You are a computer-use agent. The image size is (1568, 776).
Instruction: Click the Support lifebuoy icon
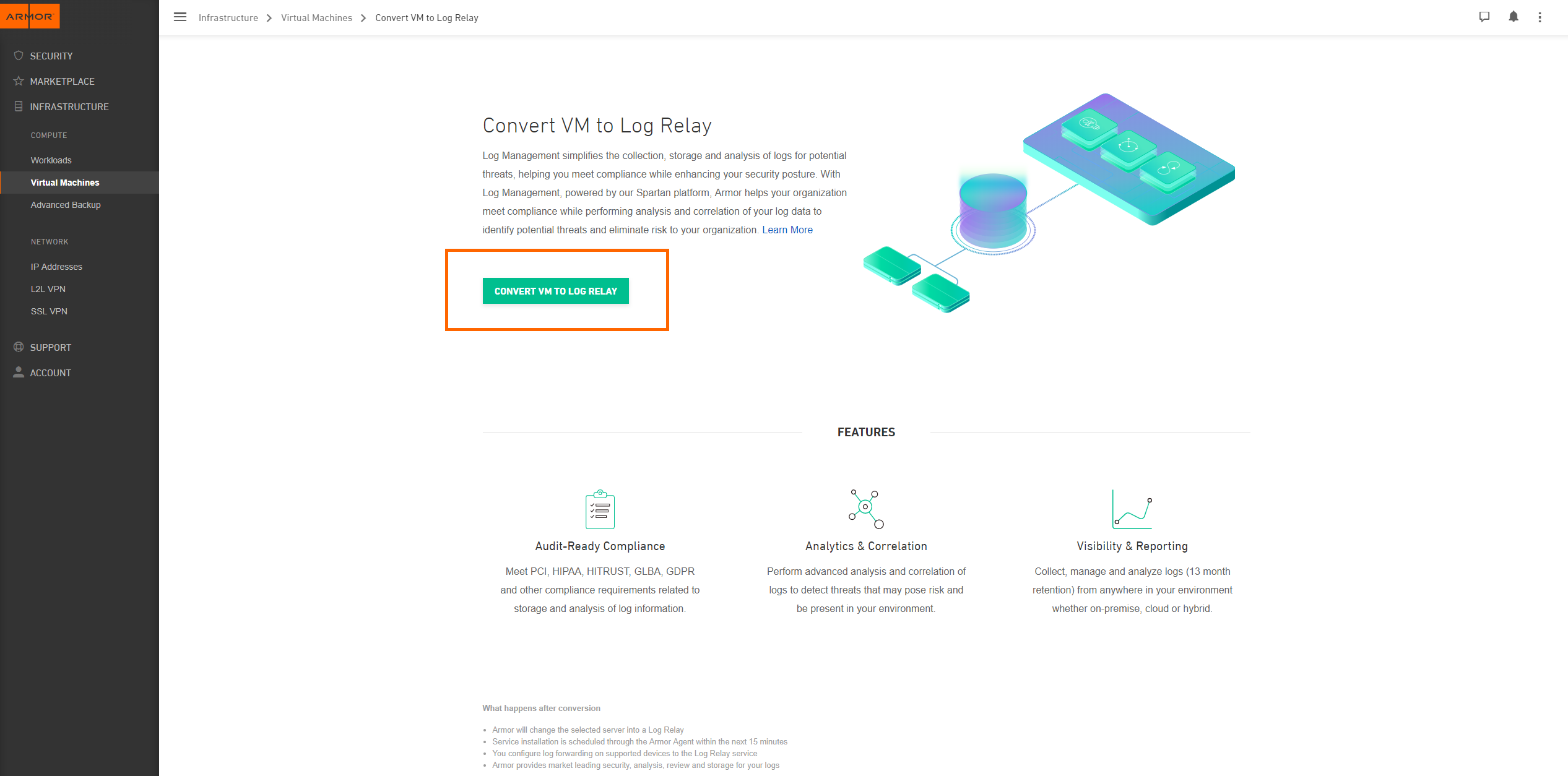(19, 347)
